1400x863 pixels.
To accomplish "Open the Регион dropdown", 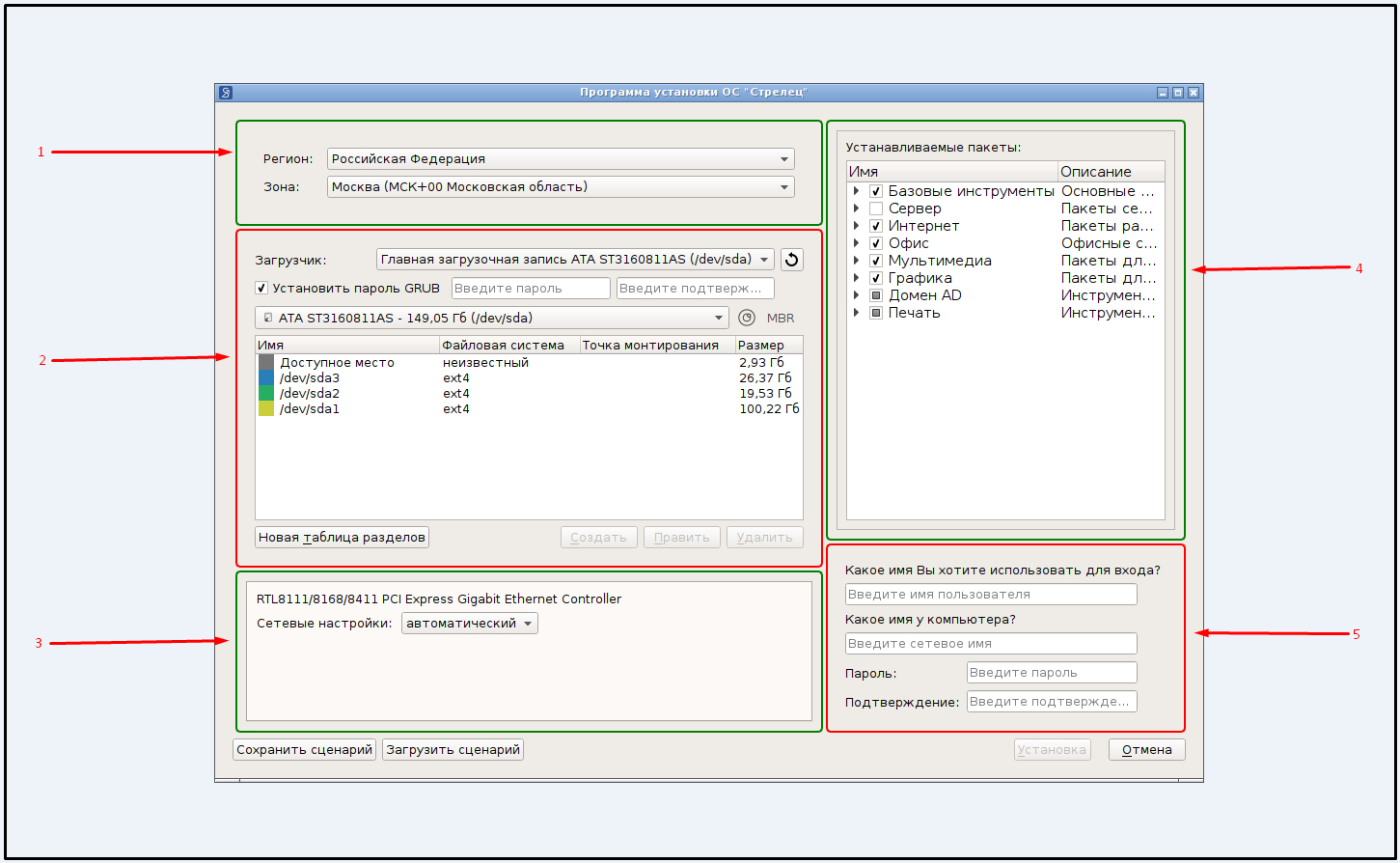I will tap(561, 158).
